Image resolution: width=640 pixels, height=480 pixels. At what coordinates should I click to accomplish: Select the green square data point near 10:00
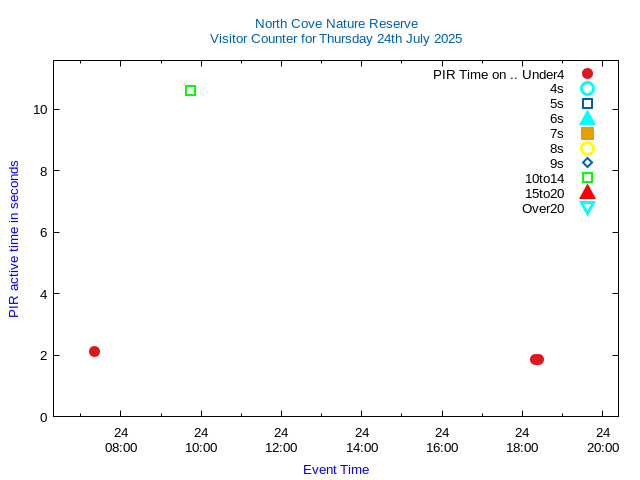click(191, 91)
